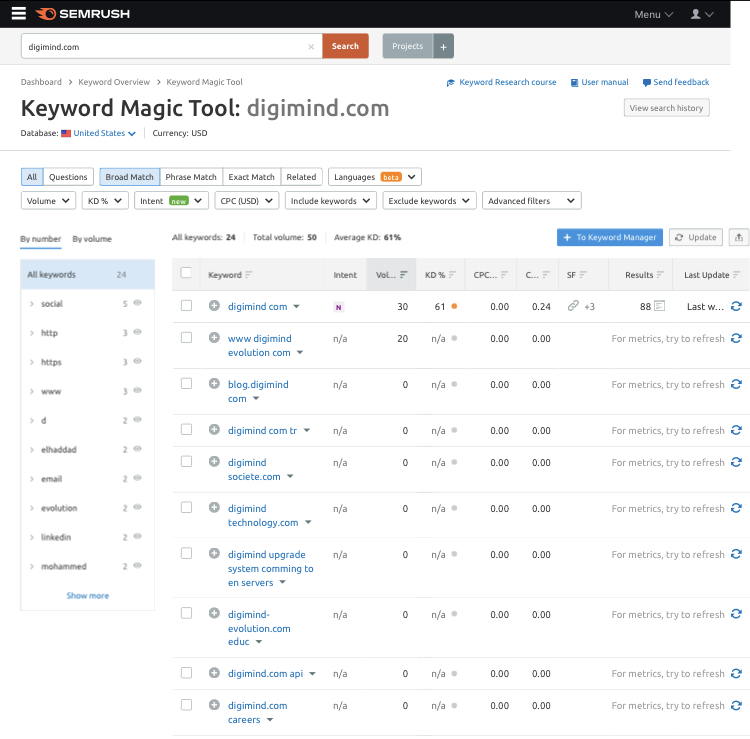Toggle the select-all keywords checkbox
Screen dimensions: 750x739
pyautogui.click(x=186, y=273)
